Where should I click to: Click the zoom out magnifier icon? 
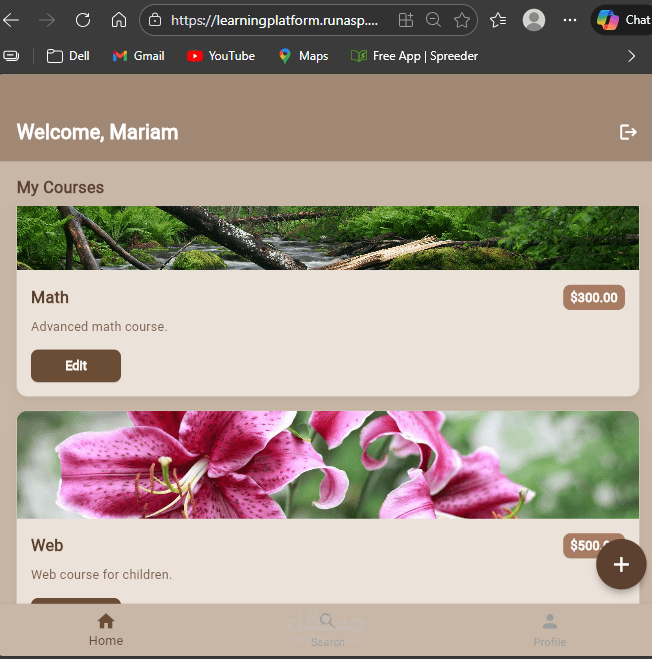(x=433, y=20)
